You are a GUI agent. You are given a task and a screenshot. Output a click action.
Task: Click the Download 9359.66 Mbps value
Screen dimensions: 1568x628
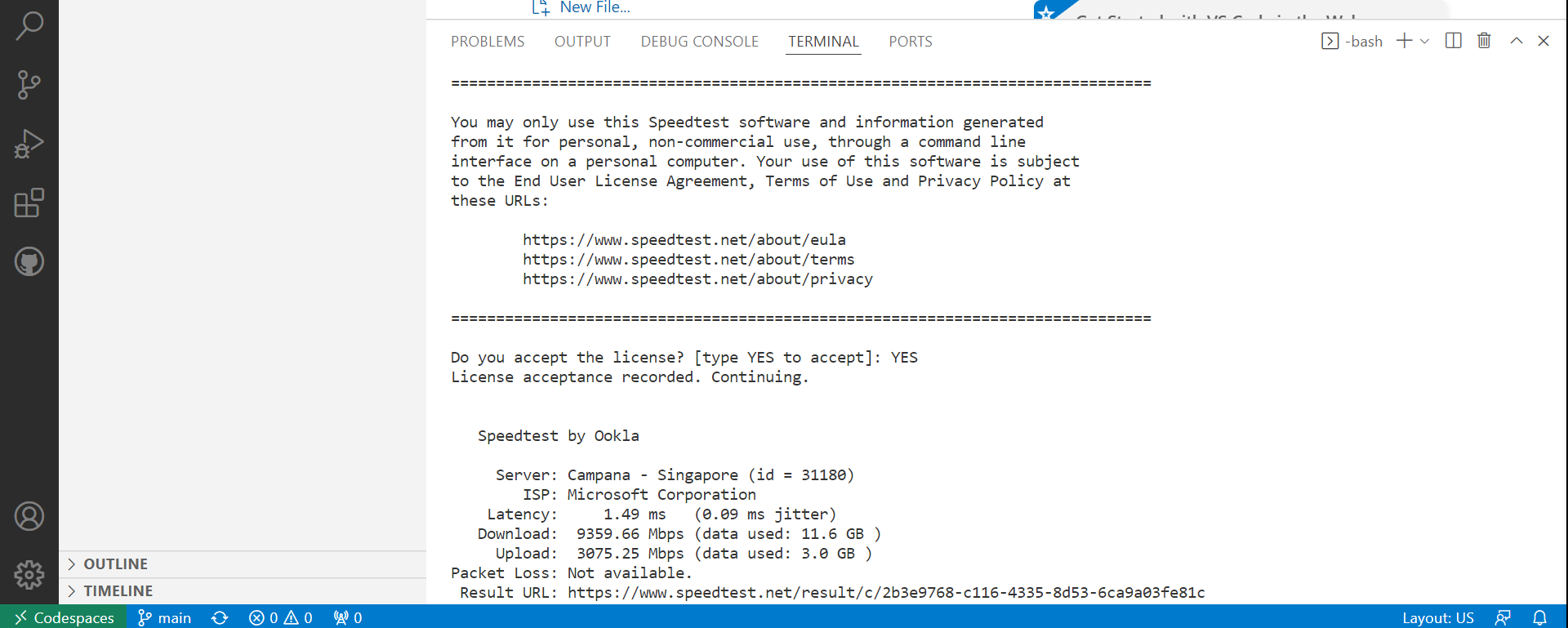tap(630, 534)
